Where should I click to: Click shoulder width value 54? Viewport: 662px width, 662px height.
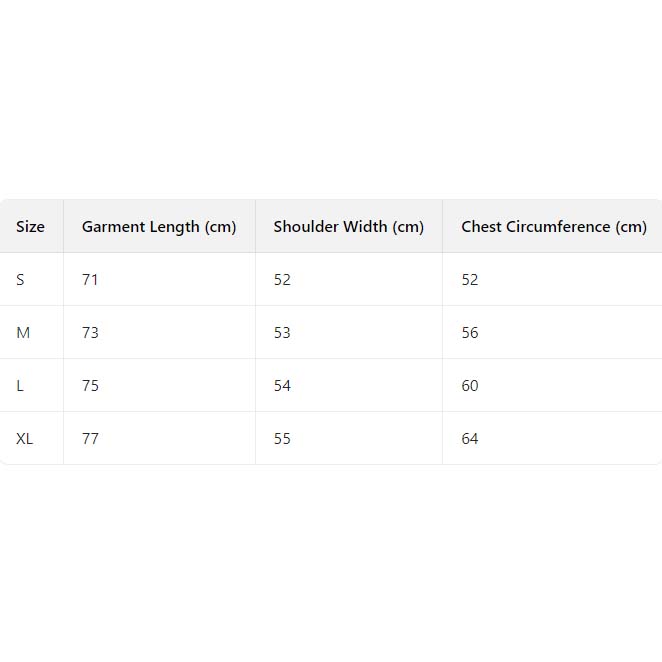[282, 386]
